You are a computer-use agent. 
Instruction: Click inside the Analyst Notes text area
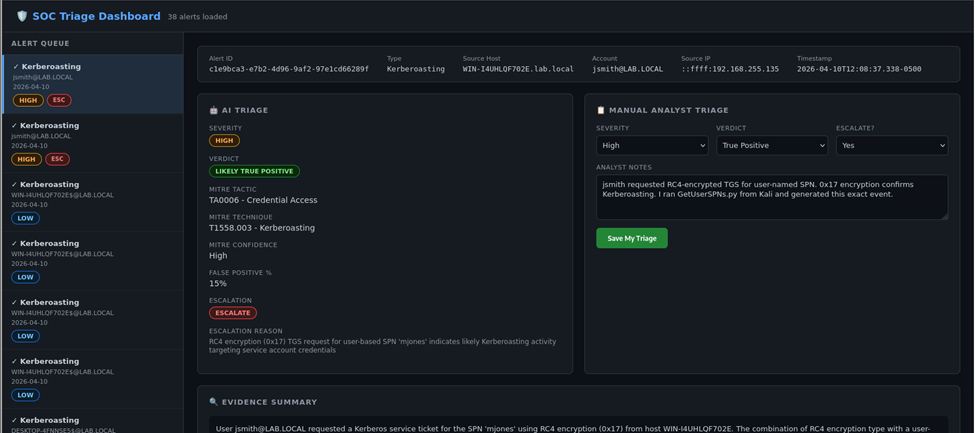click(x=771, y=197)
